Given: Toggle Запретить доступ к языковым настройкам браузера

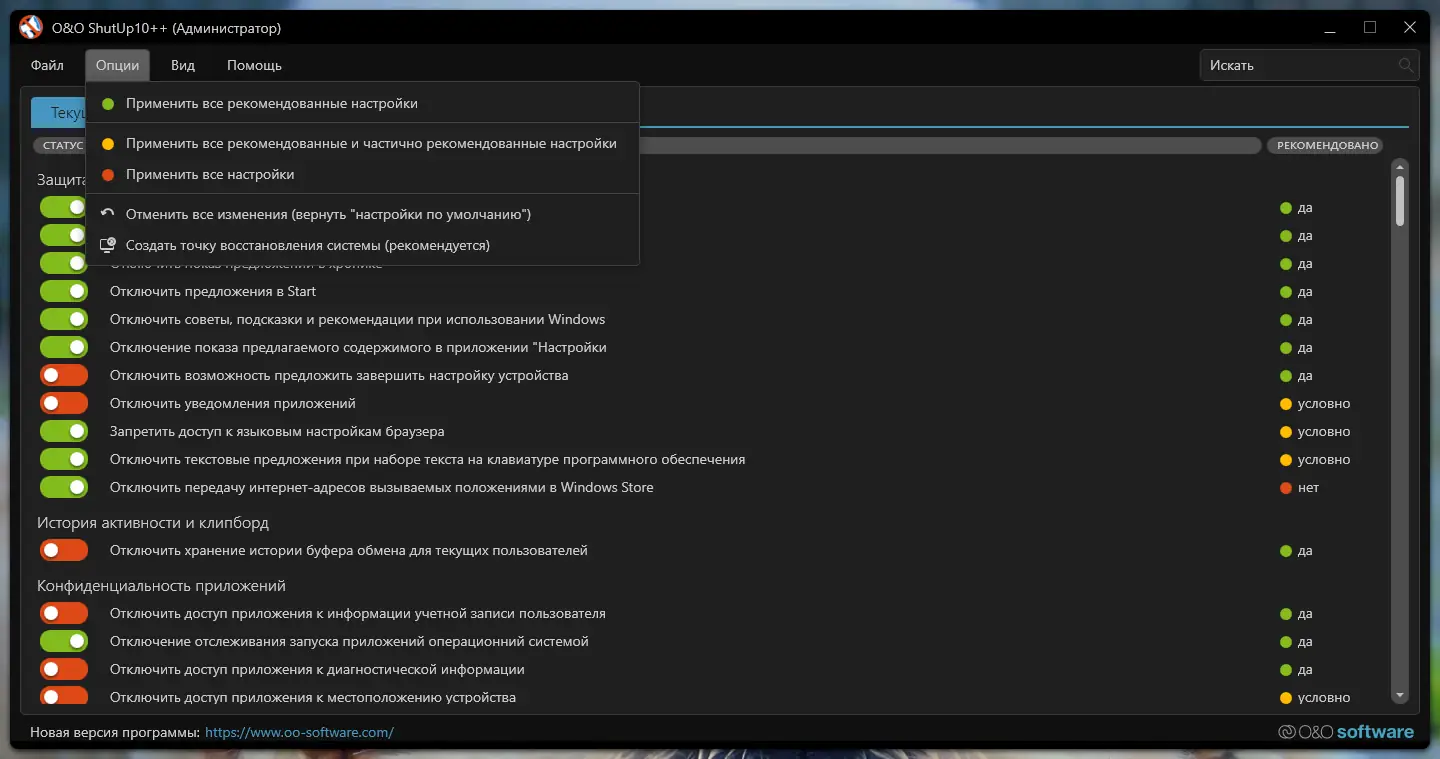Looking at the screenshot, I should pyautogui.click(x=64, y=432).
